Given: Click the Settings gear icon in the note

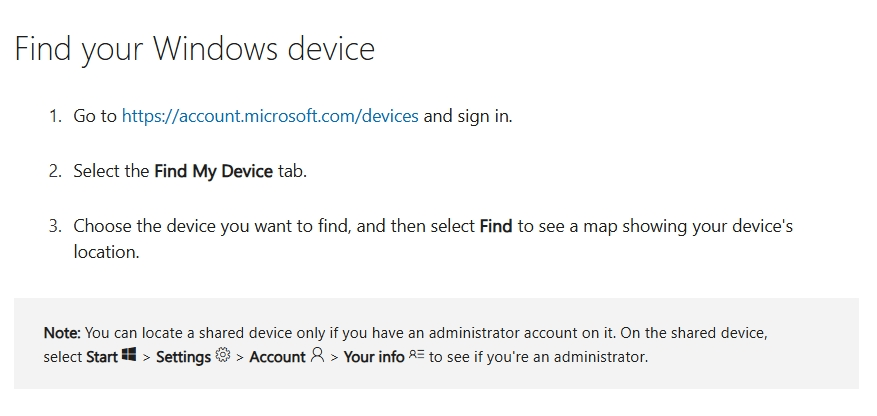Looking at the screenshot, I should [x=222, y=356].
